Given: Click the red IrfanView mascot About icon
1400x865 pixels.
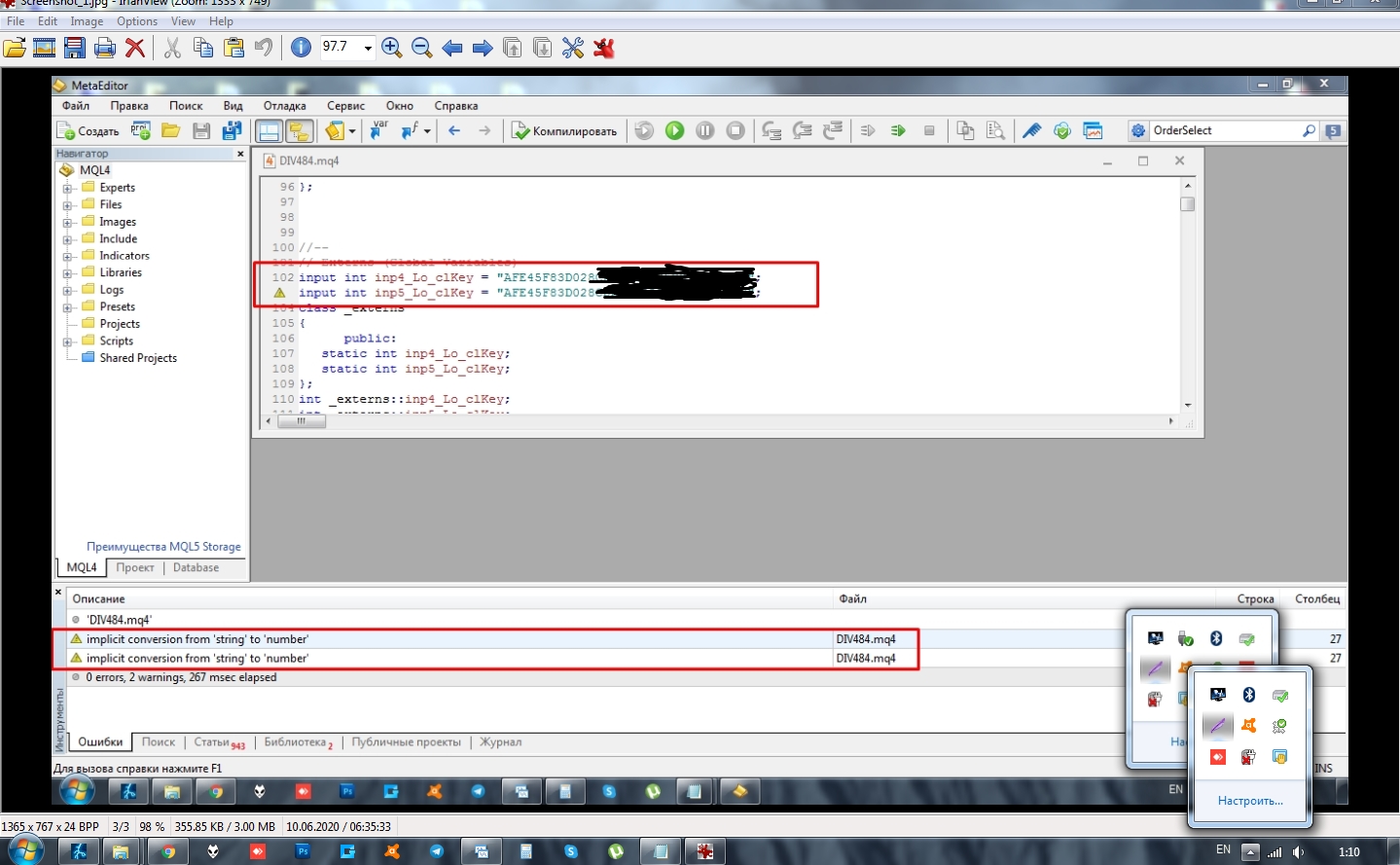Looking at the screenshot, I should click(604, 48).
